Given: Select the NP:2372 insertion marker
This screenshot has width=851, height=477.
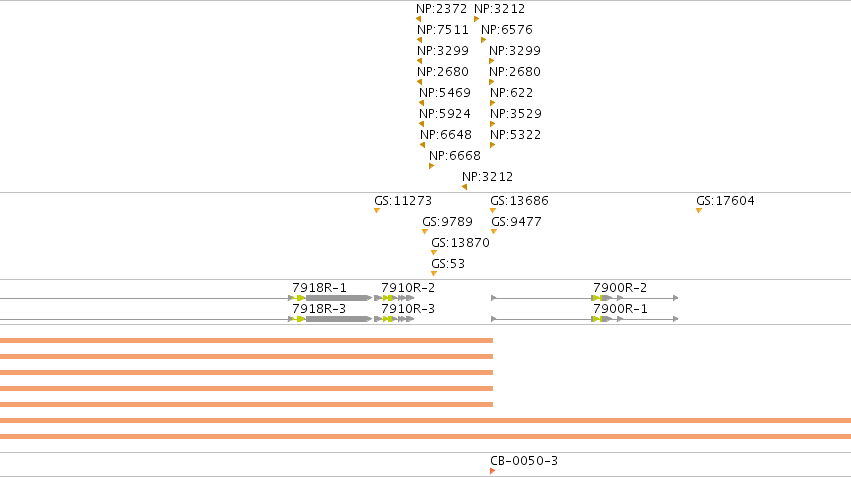Looking at the screenshot, I should point(418,19).
